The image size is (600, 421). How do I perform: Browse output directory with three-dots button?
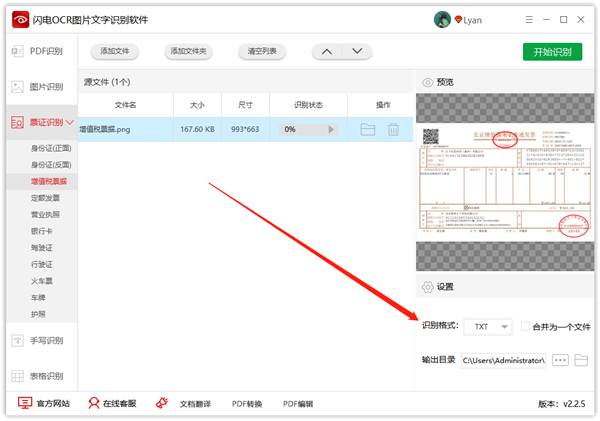[x=560, y=360]
